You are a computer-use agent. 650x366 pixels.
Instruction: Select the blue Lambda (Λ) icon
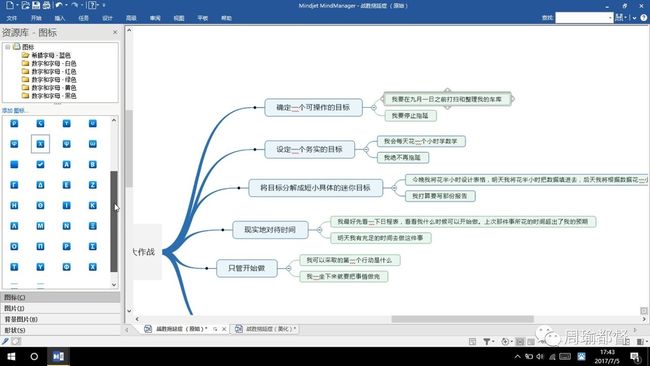[x=14, y=226]
